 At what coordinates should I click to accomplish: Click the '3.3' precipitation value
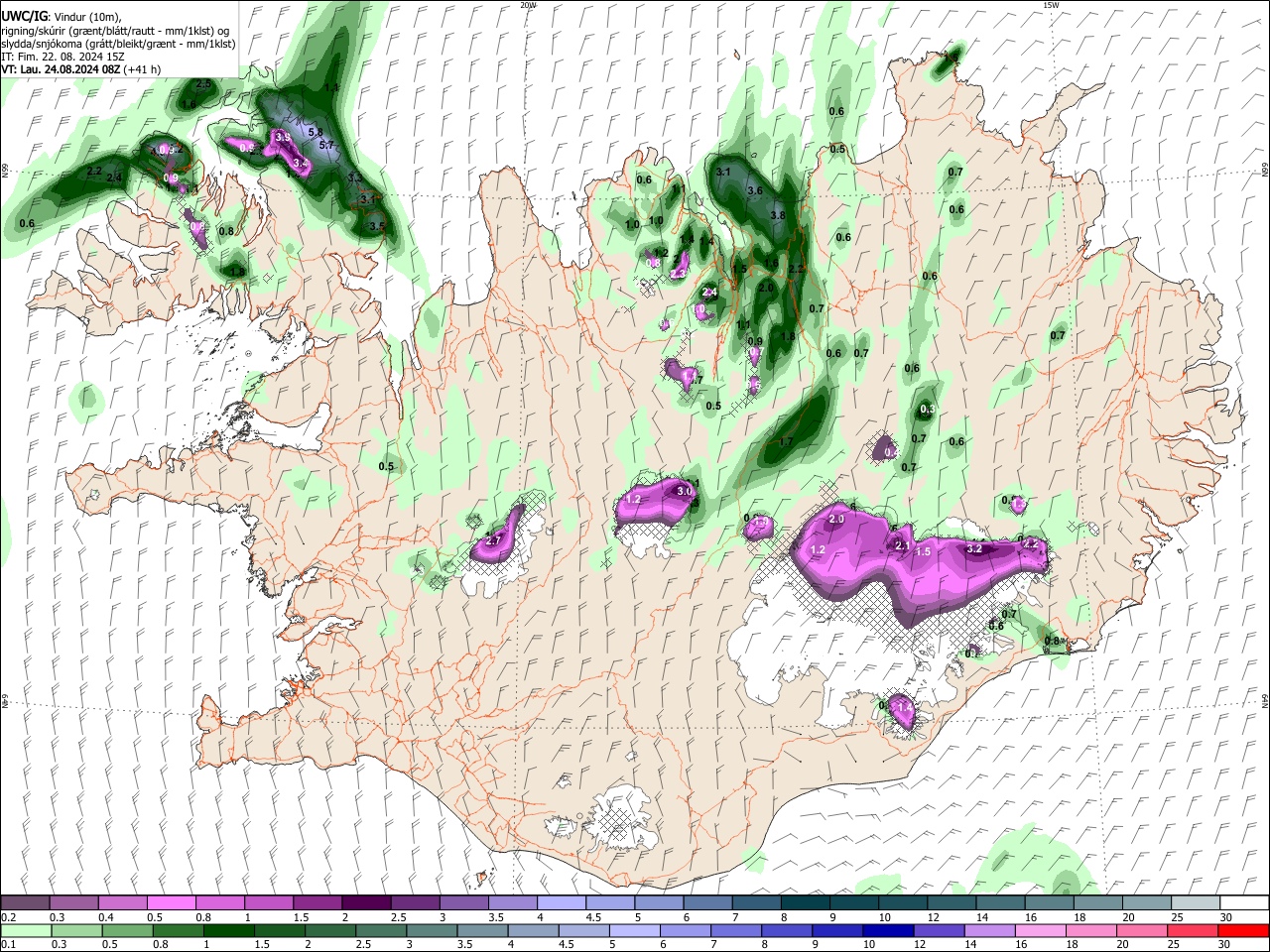tap(355, 178)
